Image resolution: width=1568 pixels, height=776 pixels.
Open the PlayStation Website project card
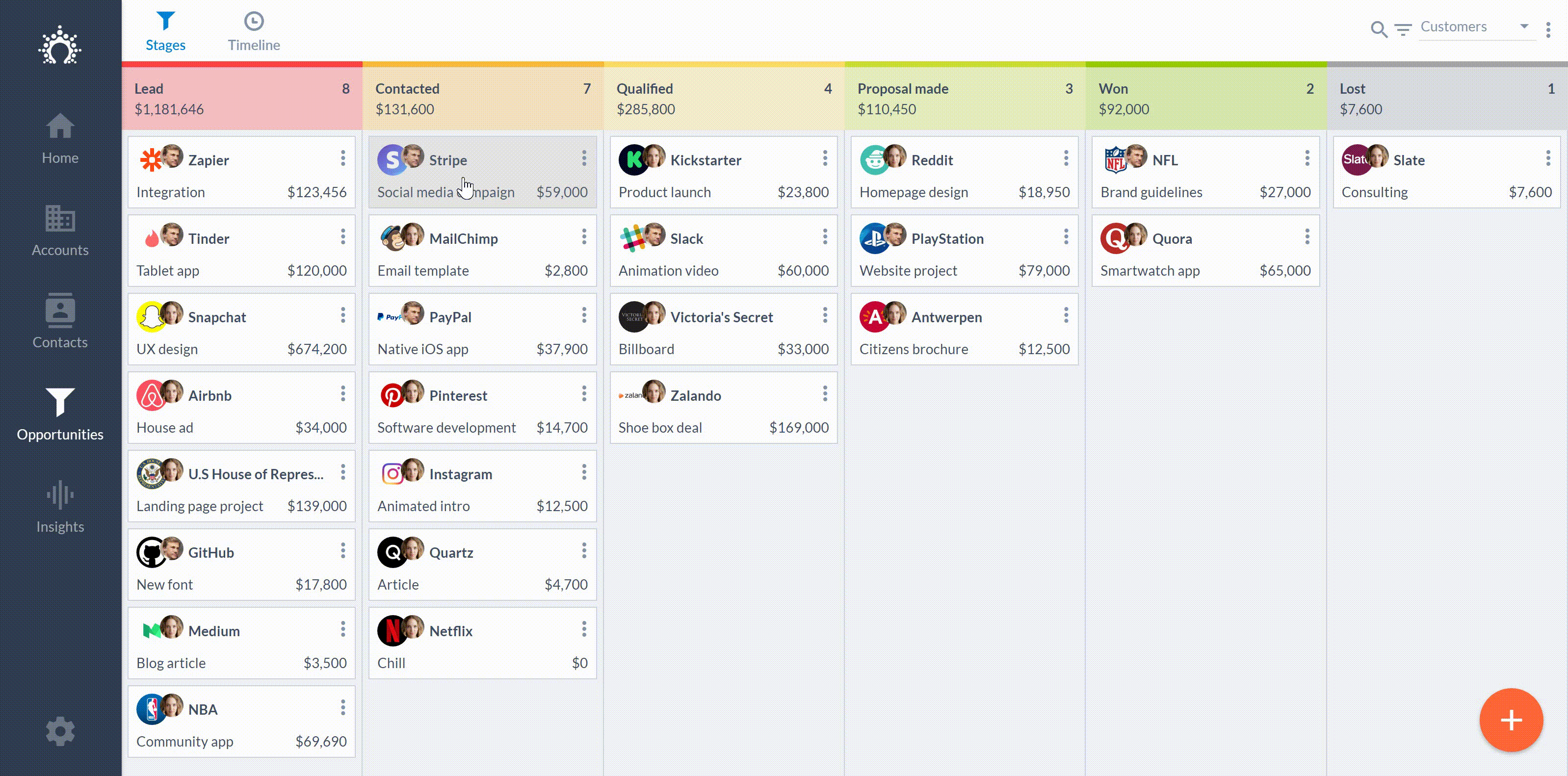(964, 251)
